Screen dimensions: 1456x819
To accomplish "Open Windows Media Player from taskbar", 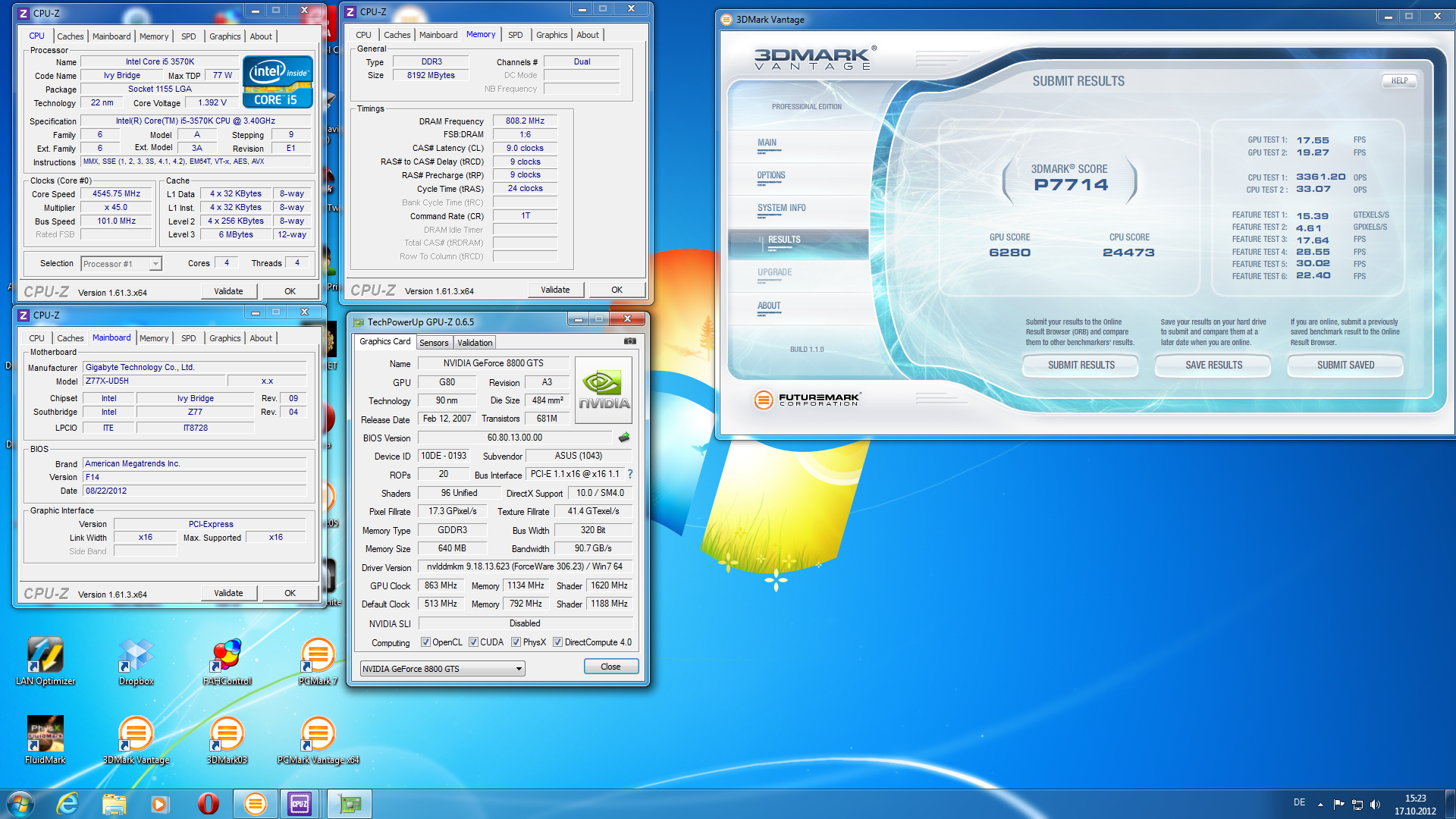I will pyautogui.click(x=159, y=804).
